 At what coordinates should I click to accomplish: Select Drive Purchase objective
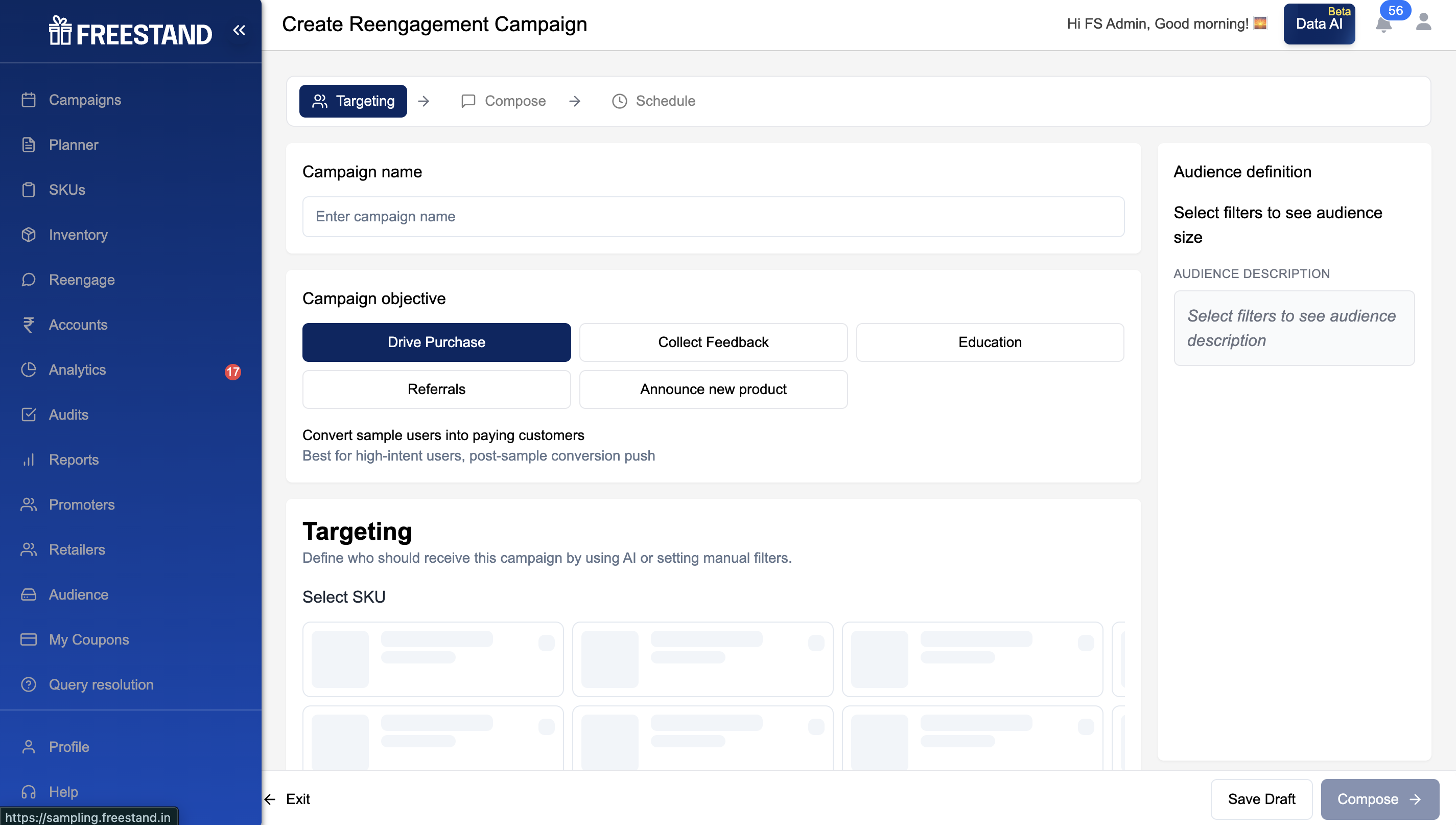point(436,342)
